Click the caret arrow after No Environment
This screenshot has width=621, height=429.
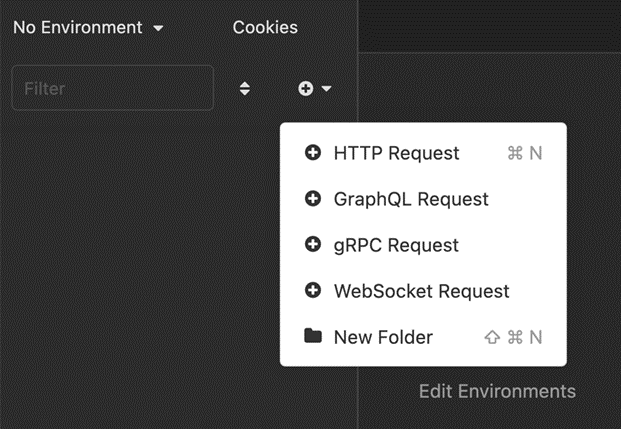click(158, 29)
